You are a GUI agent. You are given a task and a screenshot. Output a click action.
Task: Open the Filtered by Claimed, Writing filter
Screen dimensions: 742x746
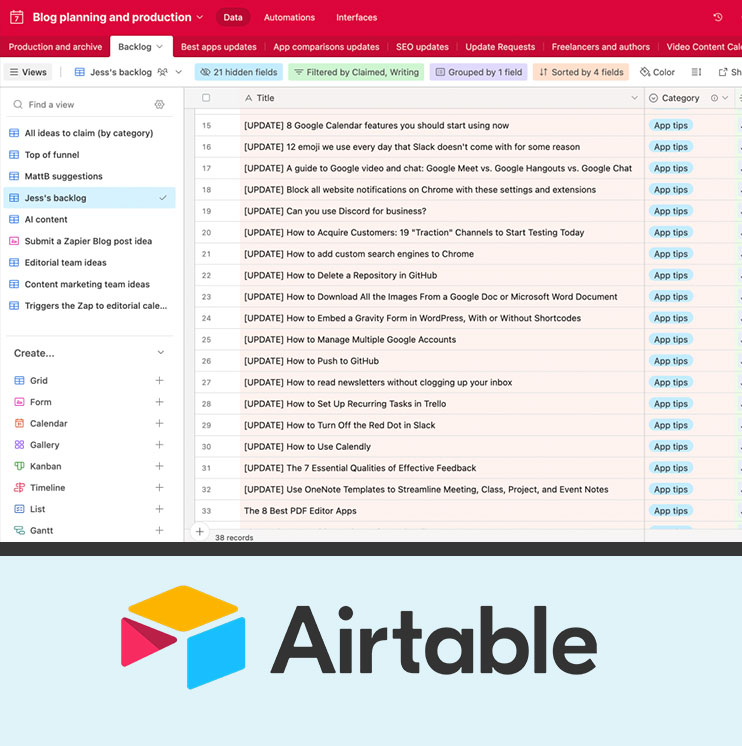pos(356,72)
